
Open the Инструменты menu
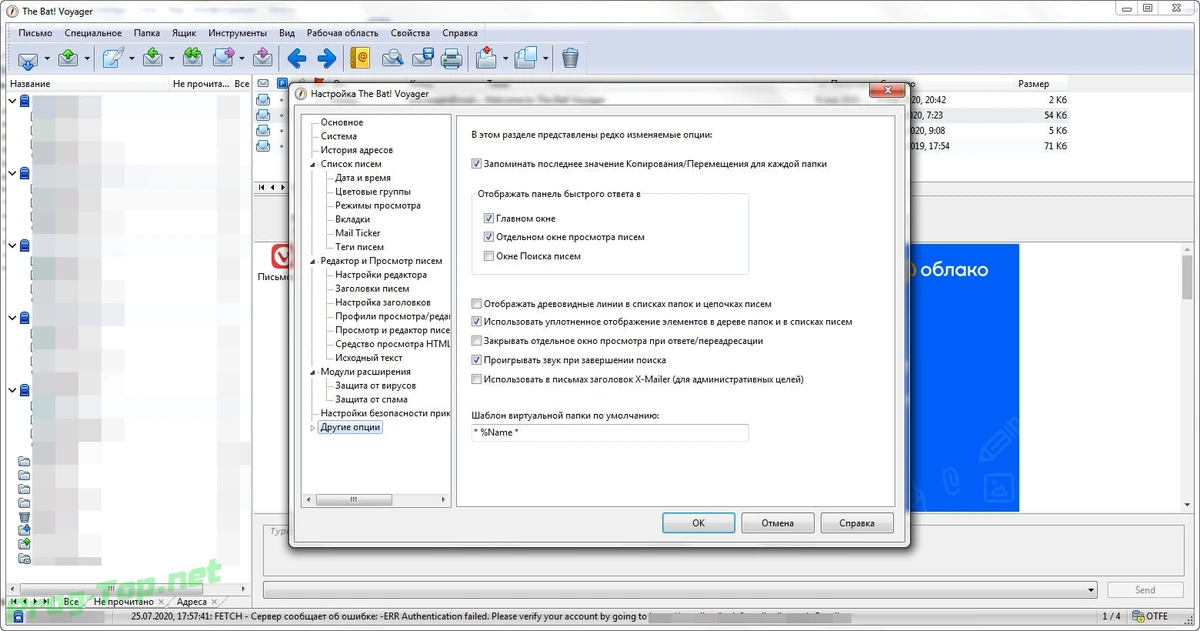tap(238, 33)
